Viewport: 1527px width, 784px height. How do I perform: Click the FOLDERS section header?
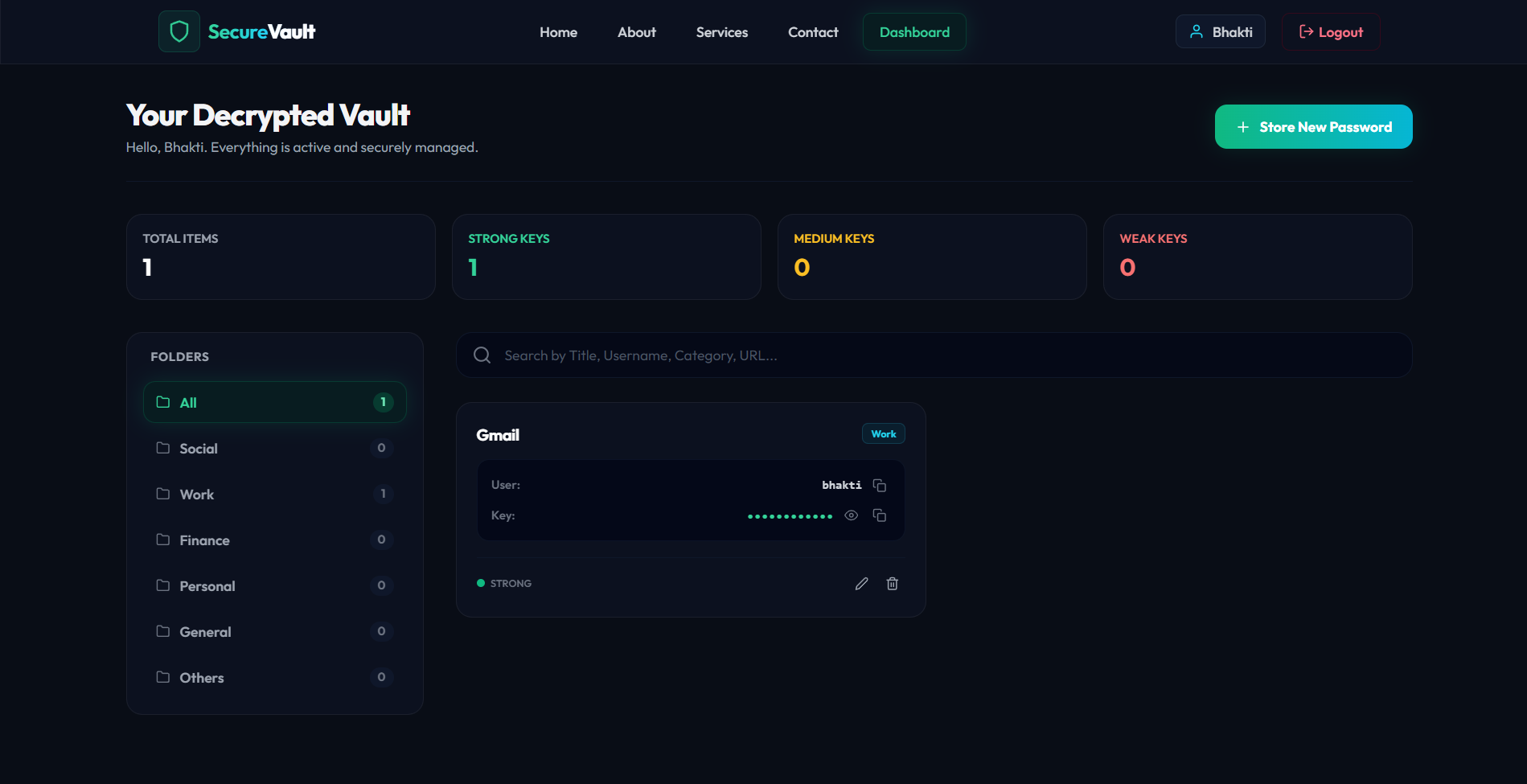coord(180,356)
